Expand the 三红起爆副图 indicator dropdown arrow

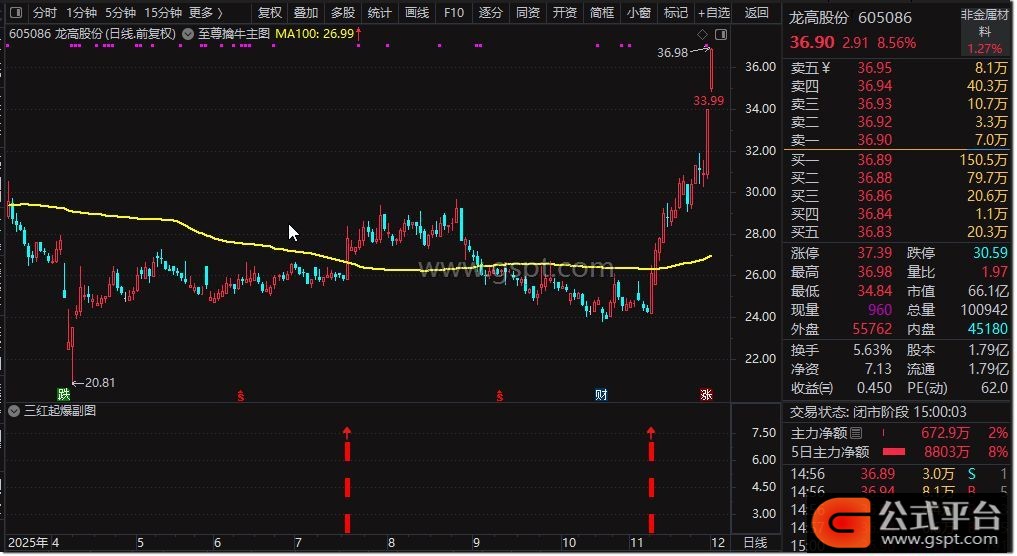14,411
